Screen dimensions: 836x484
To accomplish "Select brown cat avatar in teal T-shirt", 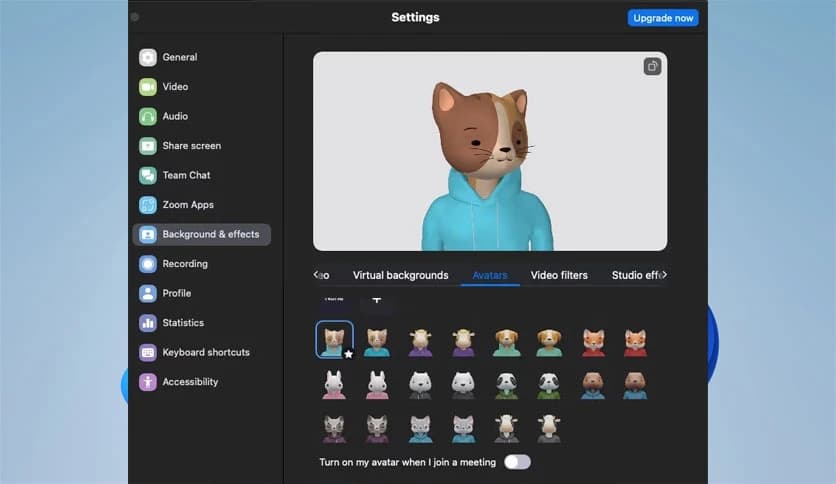I will click(377, 342).
